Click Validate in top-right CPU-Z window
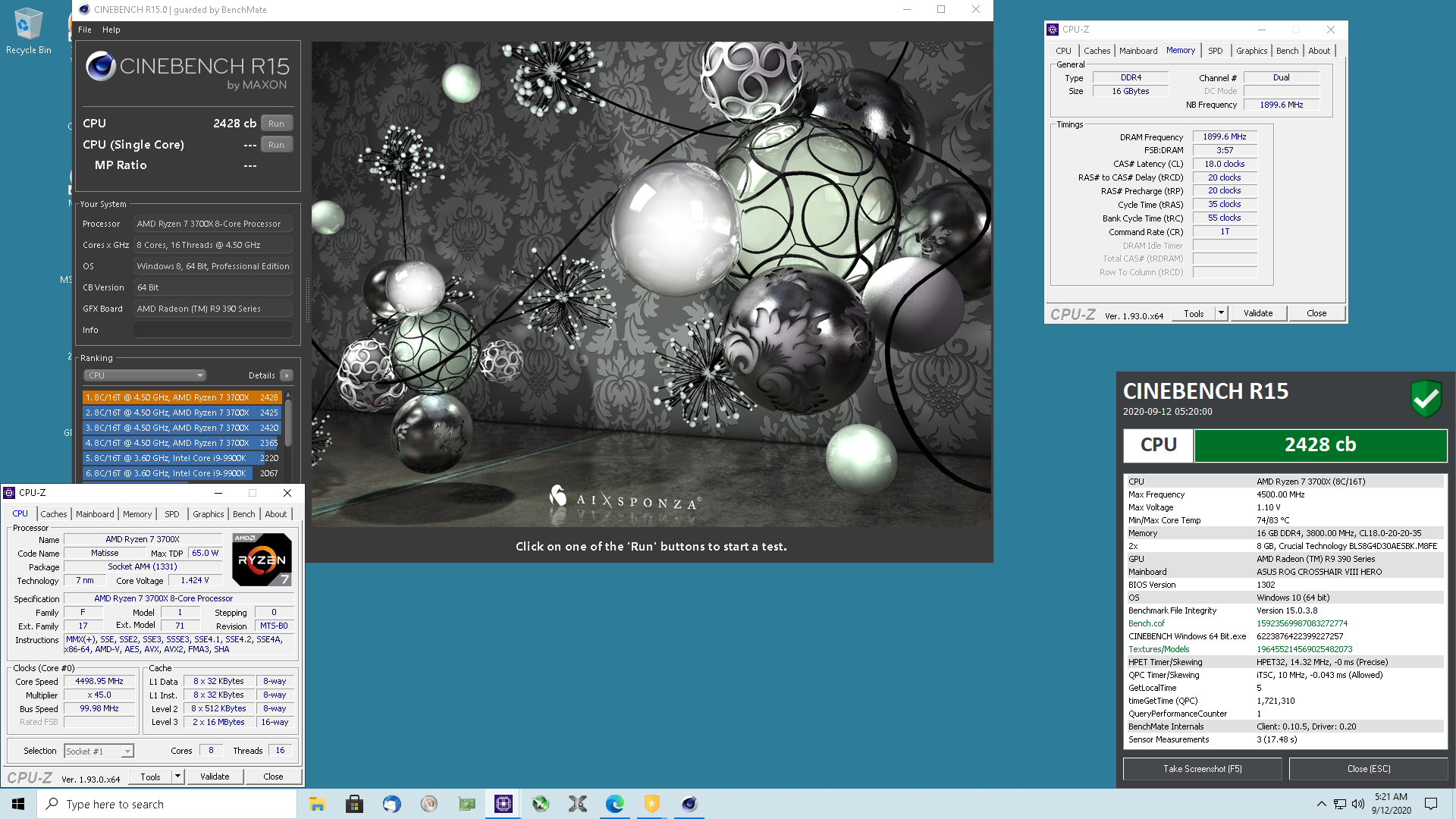Screen dimensions: 1456x819 [x=1258, y=313]
